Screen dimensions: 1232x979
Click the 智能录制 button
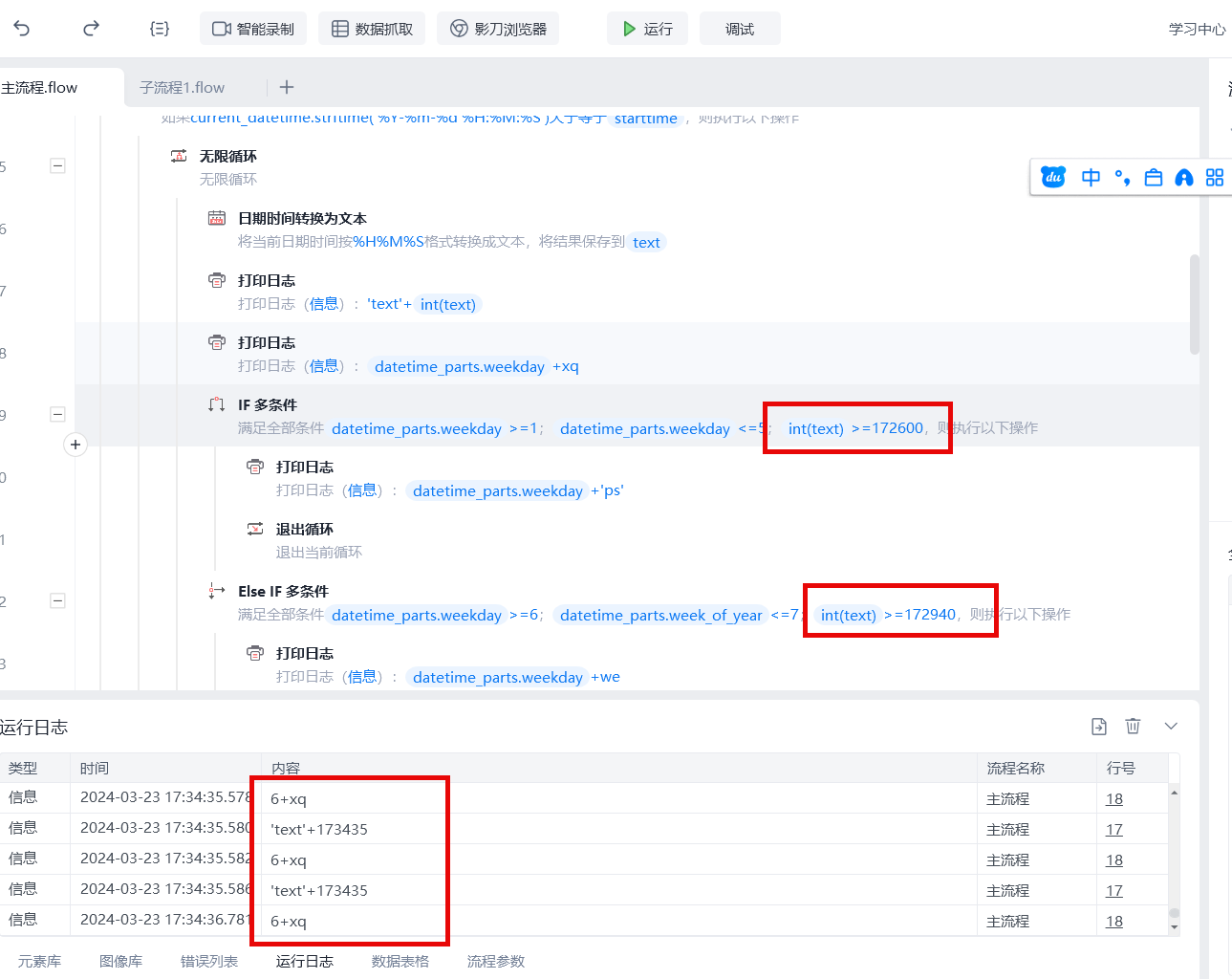[x=253, y=29]
